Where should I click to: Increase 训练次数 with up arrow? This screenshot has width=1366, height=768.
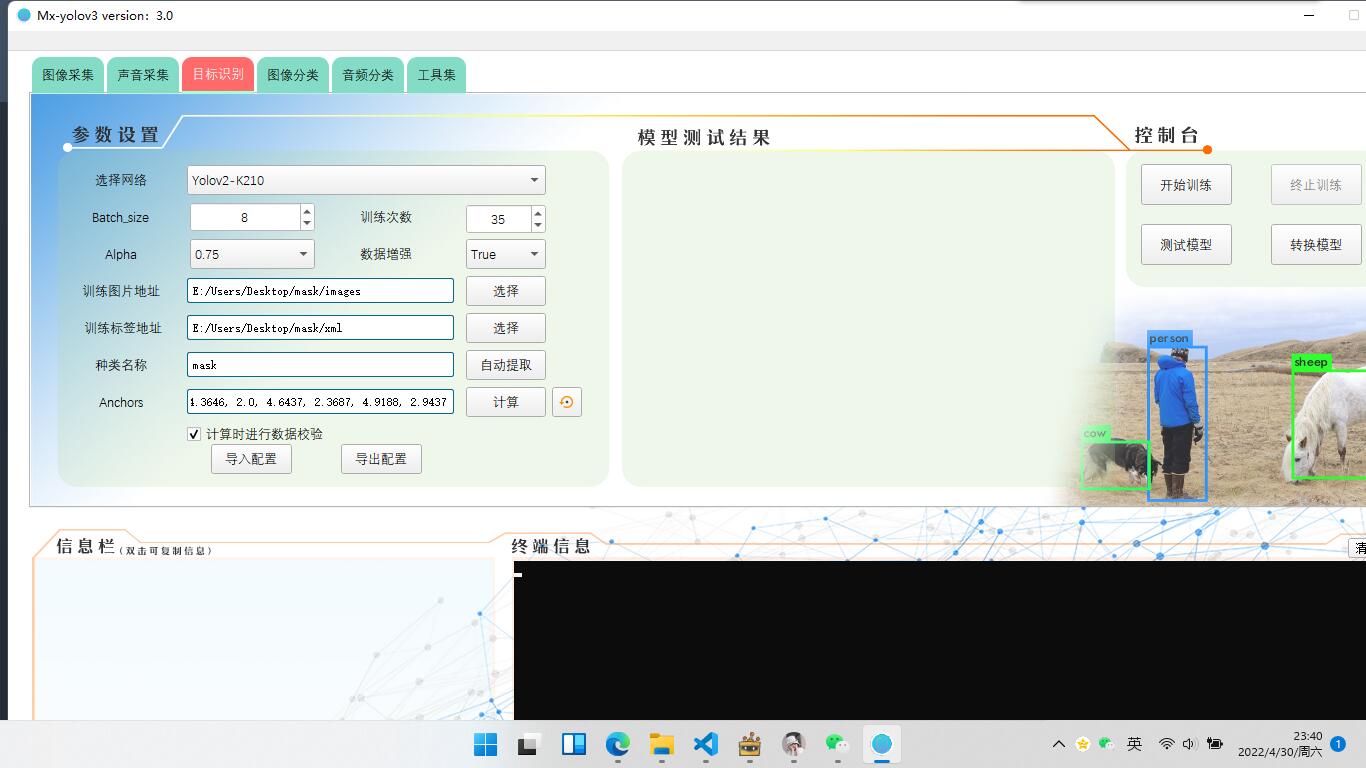point(538,212)
